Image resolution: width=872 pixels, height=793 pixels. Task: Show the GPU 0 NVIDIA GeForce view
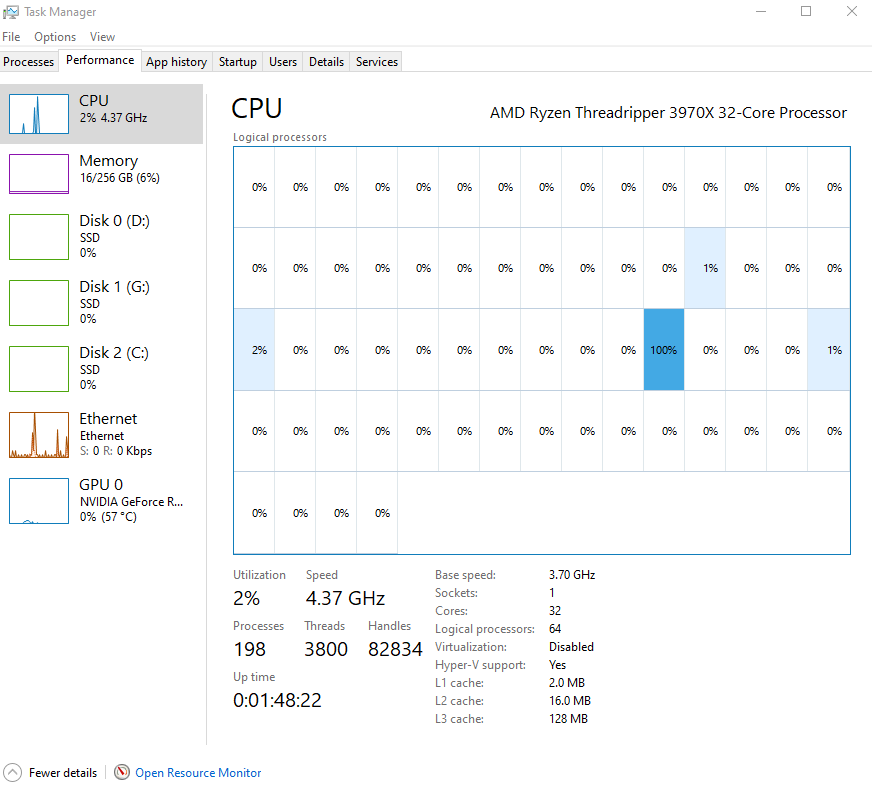pos(102,500)
